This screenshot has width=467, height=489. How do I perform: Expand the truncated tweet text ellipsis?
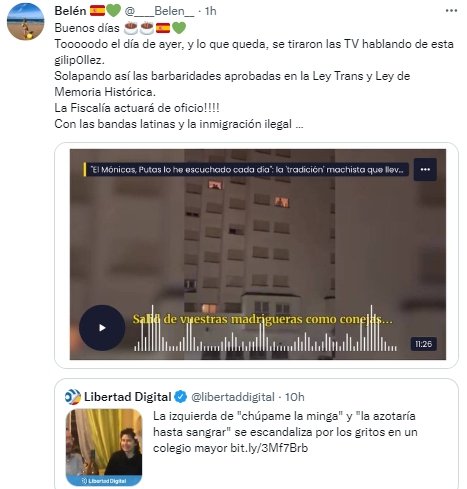tap(299, 124)
